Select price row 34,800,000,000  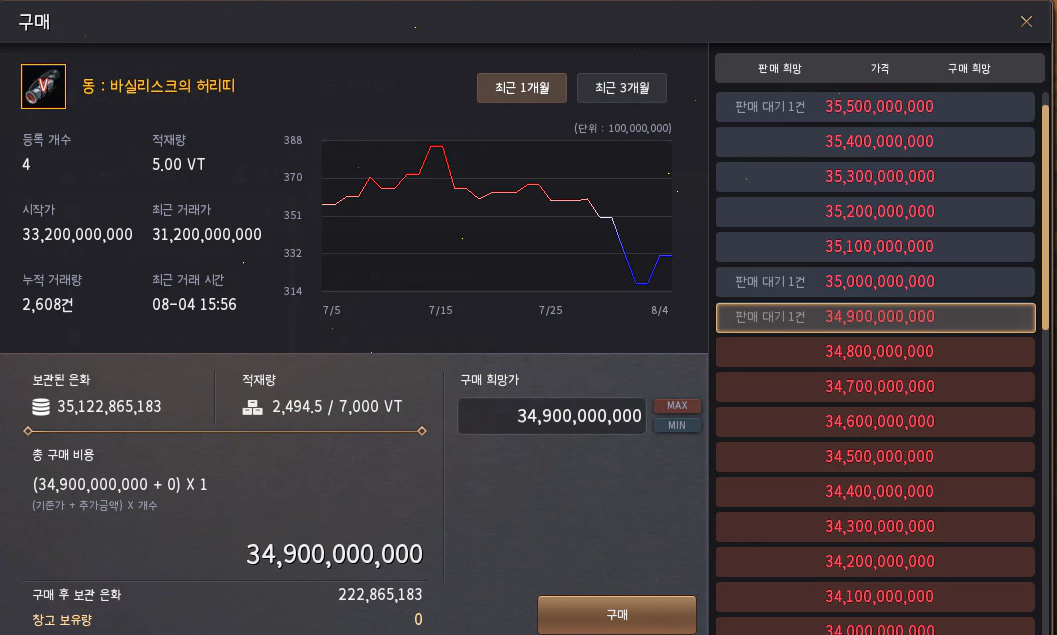coord(875,352)
